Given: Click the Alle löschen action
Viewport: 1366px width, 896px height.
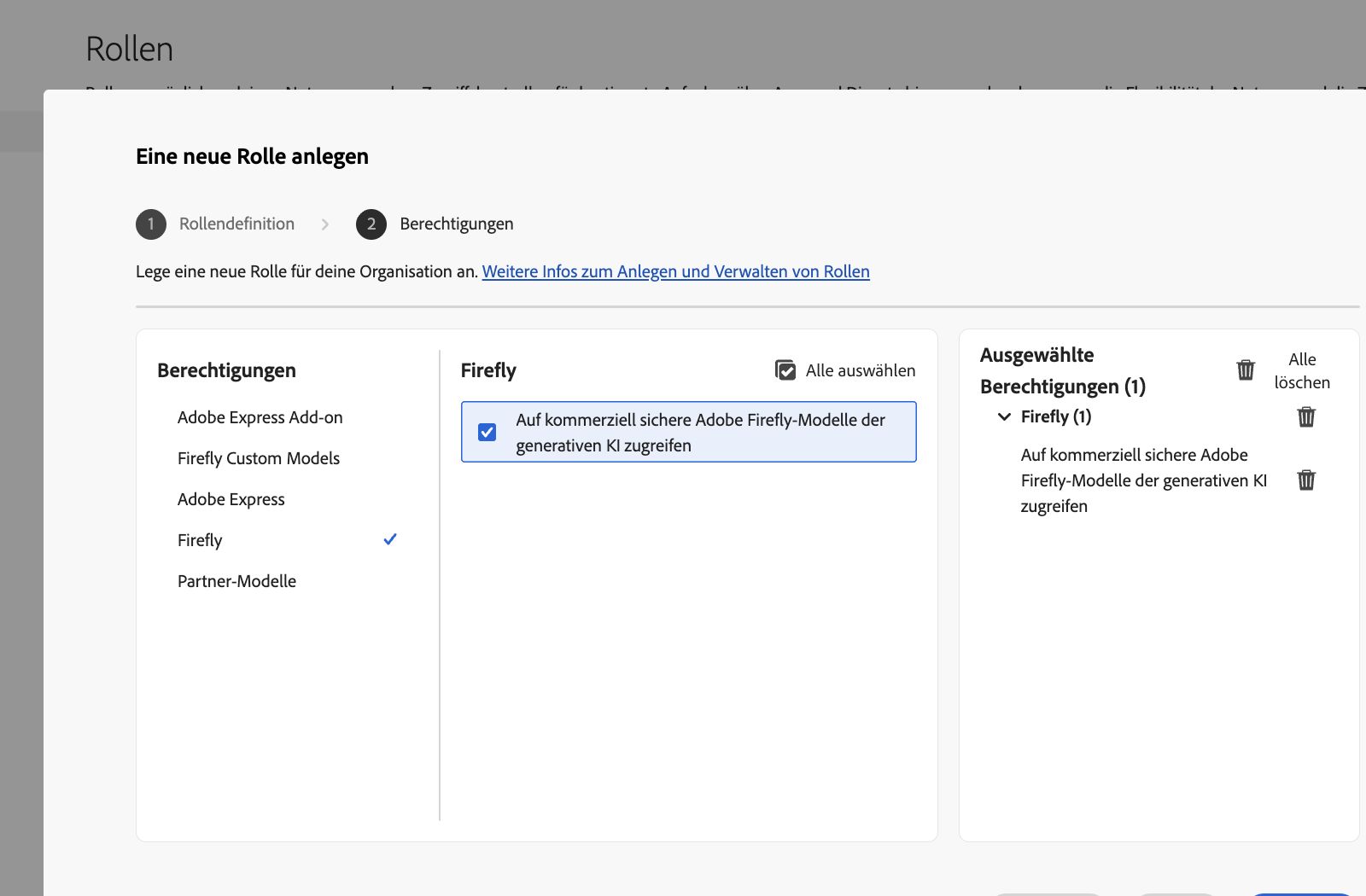Looking at the screenshot, I should (1303, 370).
